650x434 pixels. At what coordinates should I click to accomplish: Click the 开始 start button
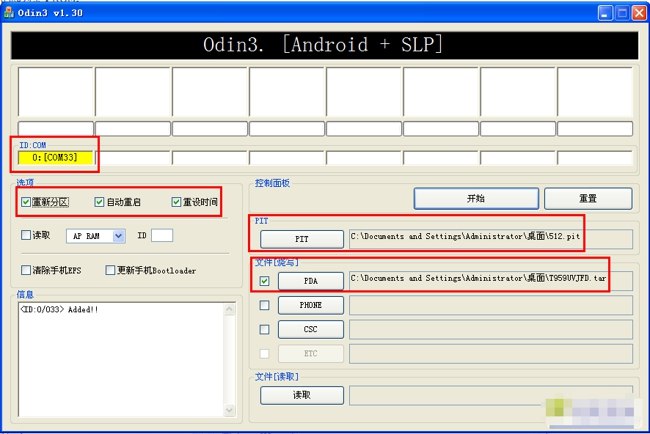click(x=476, y=199)
